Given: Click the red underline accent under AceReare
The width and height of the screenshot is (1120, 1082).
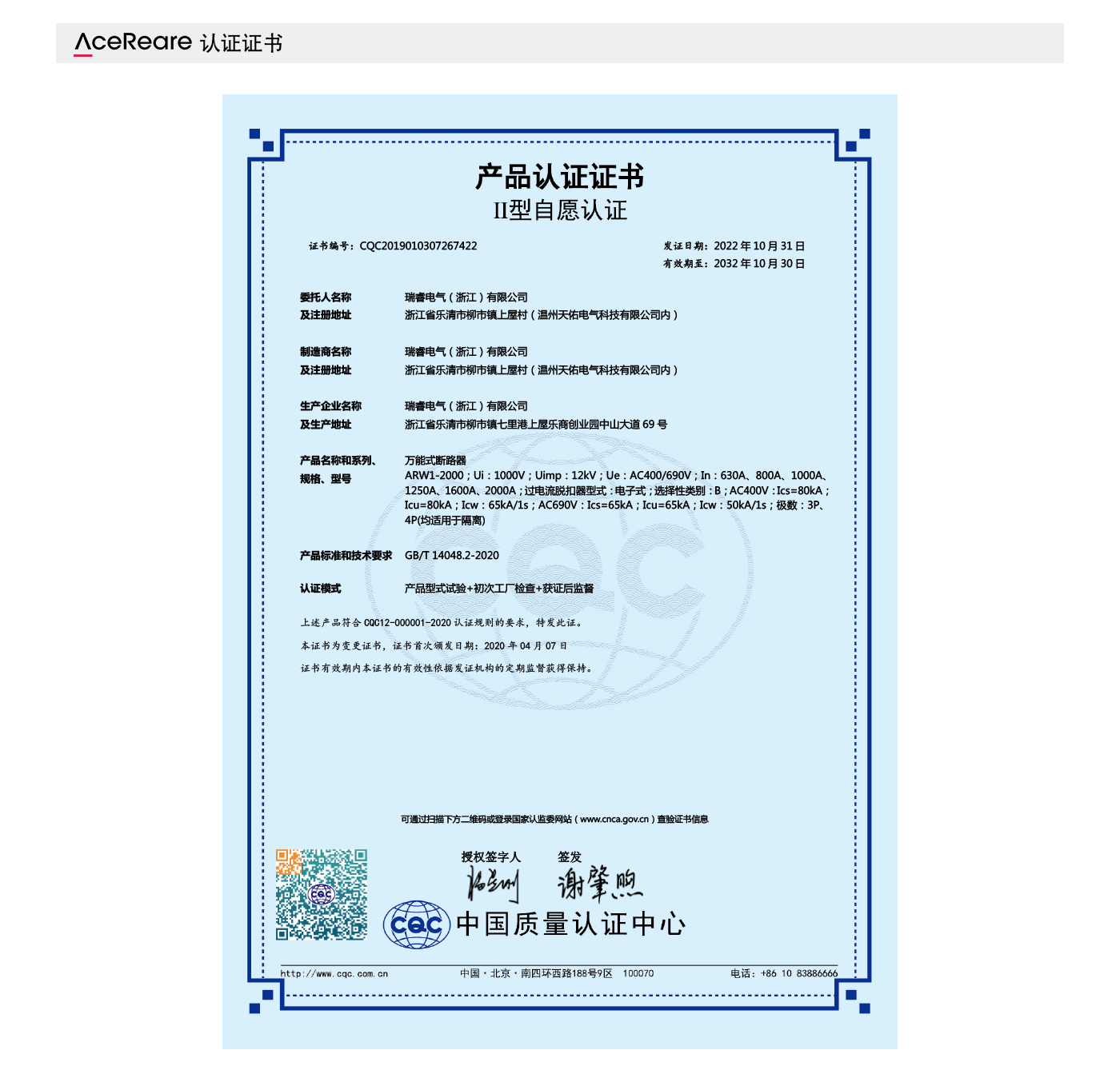Looking at the screenshot, I should (82, 54).
